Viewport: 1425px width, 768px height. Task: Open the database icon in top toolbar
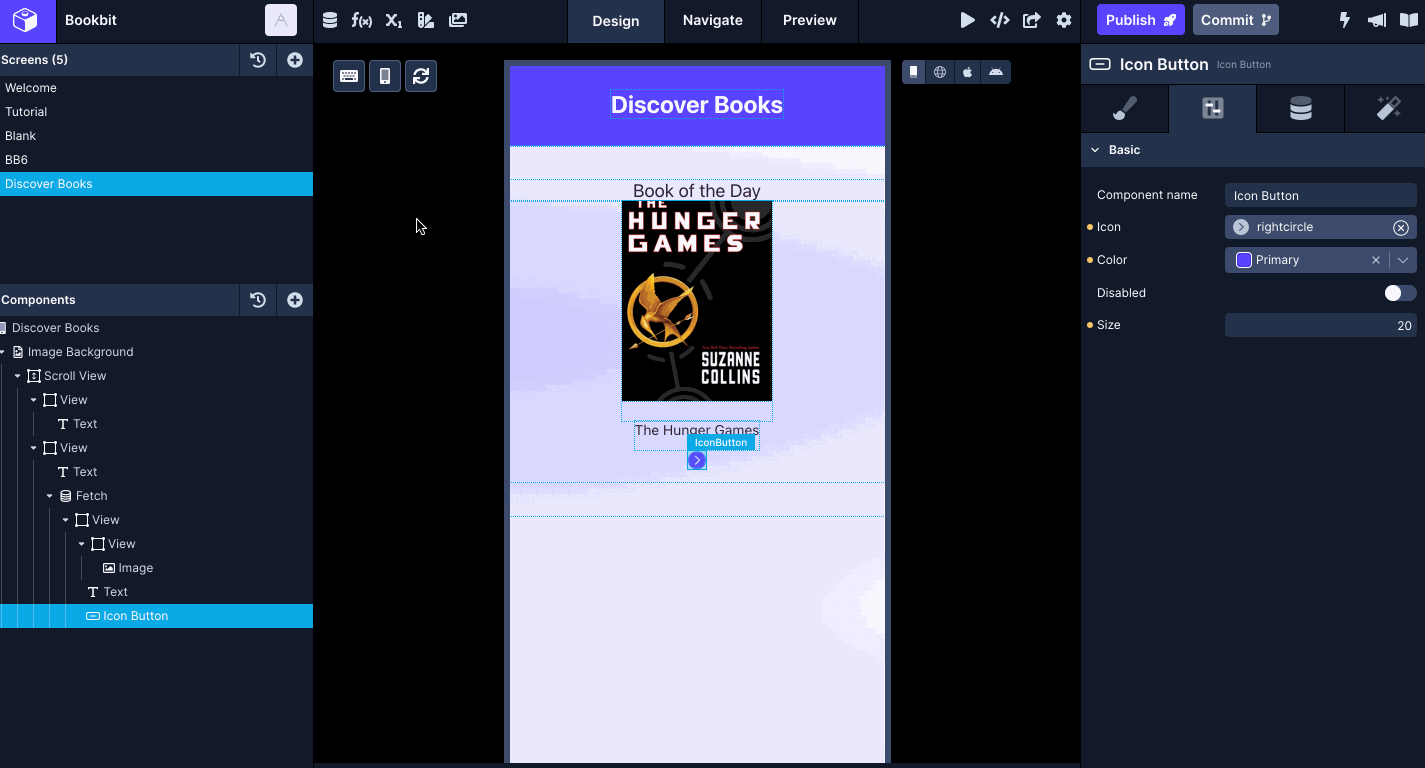coord(330,20)
